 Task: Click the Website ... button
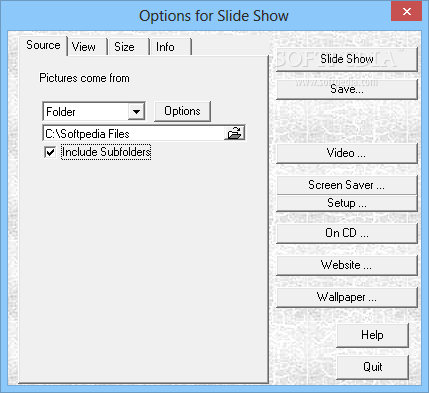coord(347,265)
